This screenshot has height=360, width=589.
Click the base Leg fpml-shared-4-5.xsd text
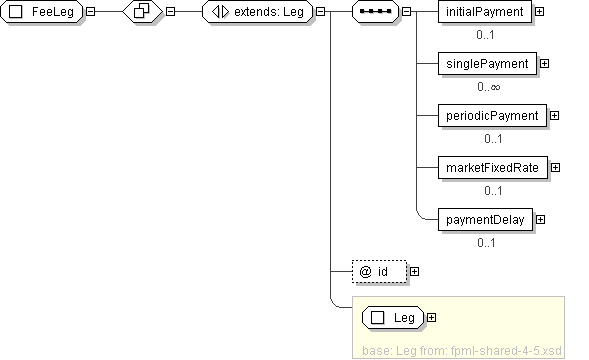462,351
